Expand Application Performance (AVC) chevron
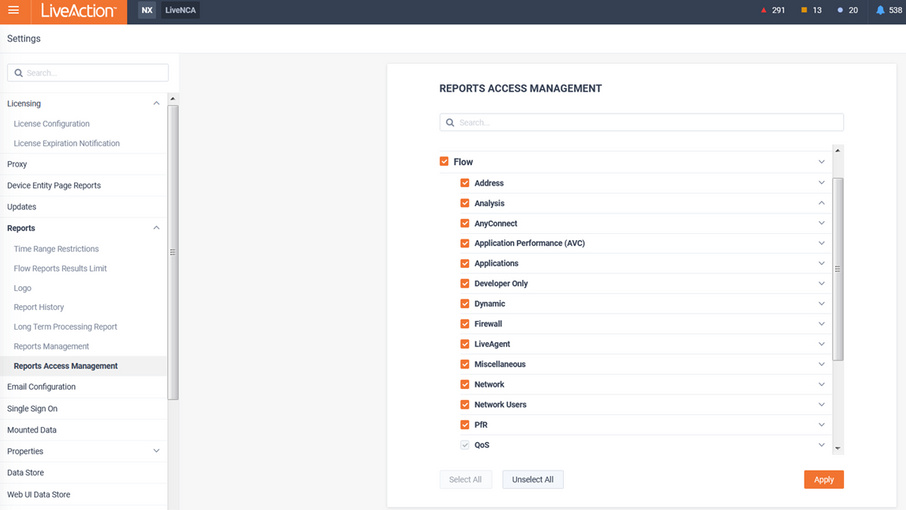This screenshot has height=510, width=906. [821, 243]
